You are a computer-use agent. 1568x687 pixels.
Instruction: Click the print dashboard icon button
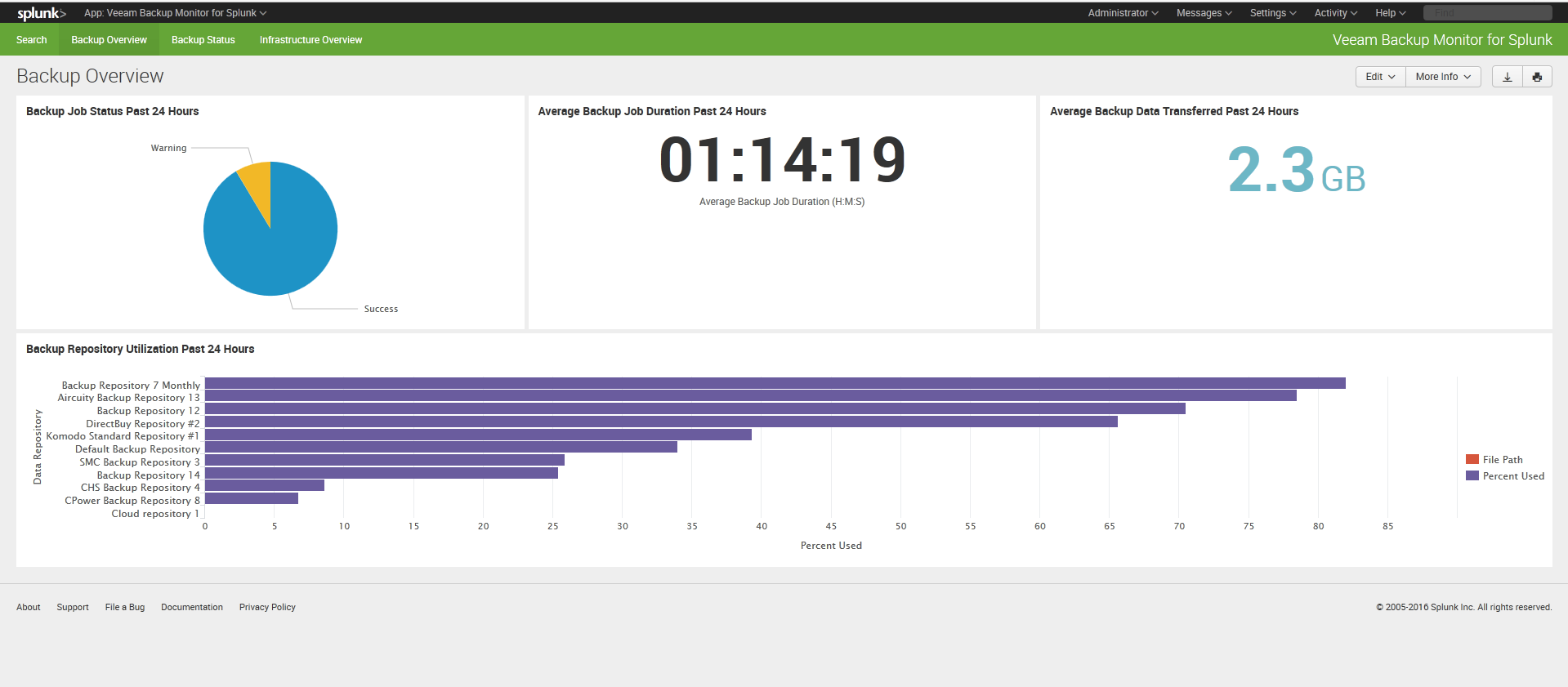[1537, 77]
